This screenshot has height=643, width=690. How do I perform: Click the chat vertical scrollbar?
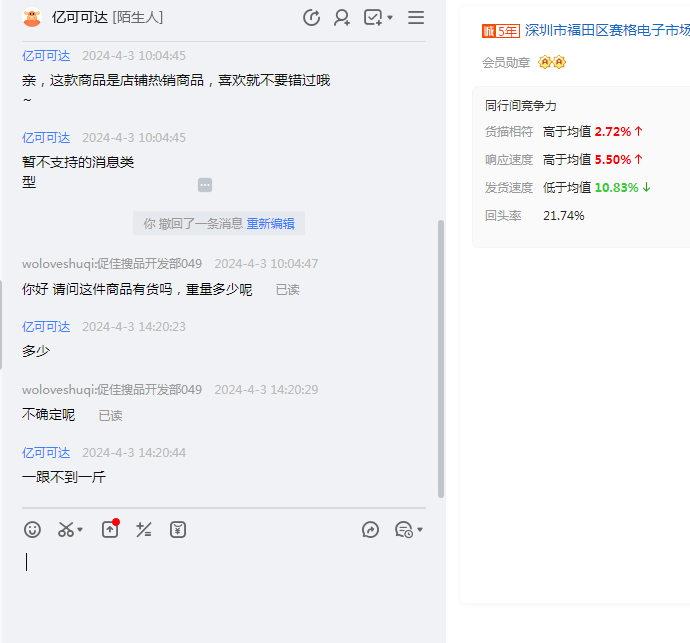(x=441, y=359)
